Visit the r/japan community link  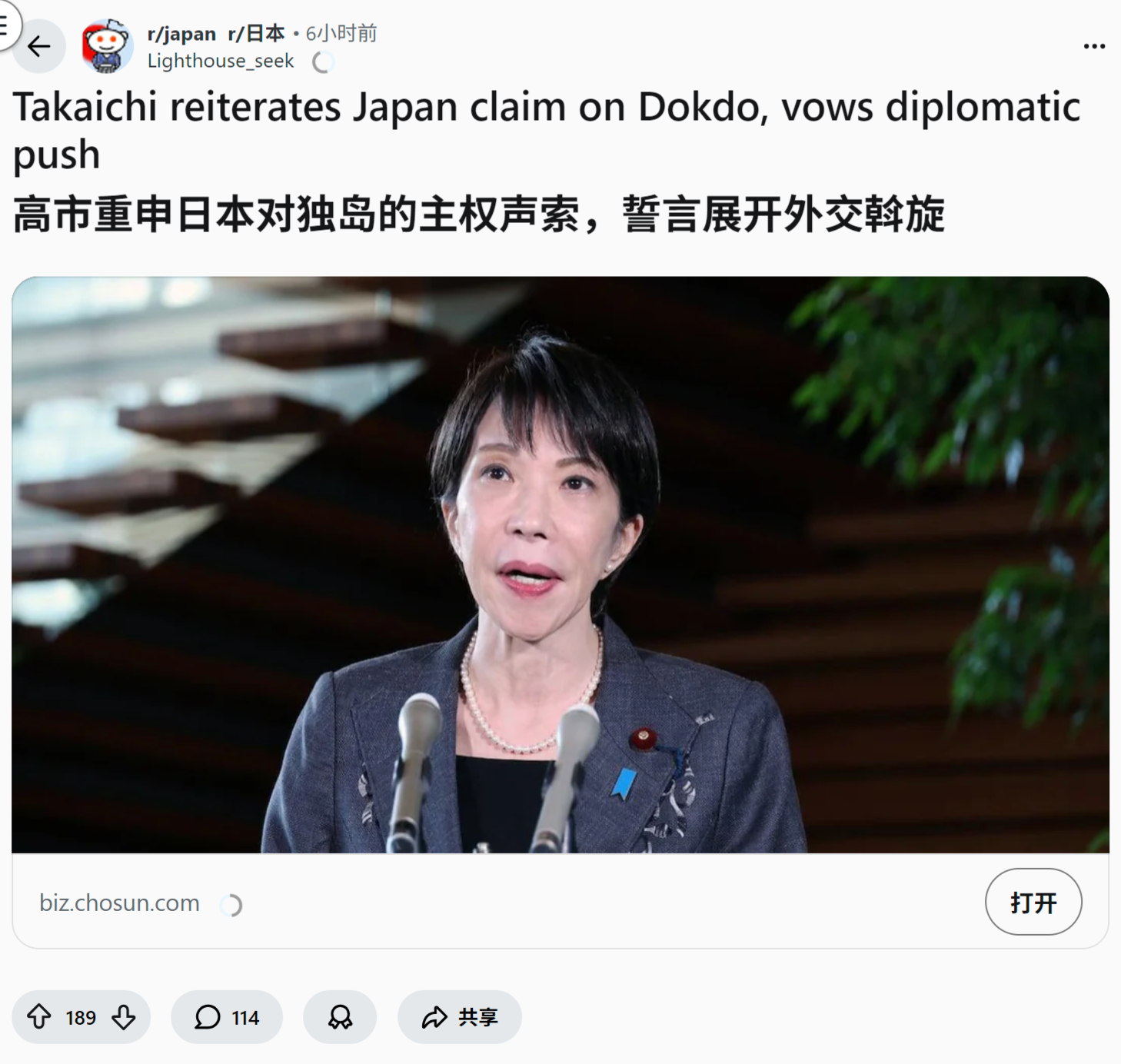(x=181, y=34)
